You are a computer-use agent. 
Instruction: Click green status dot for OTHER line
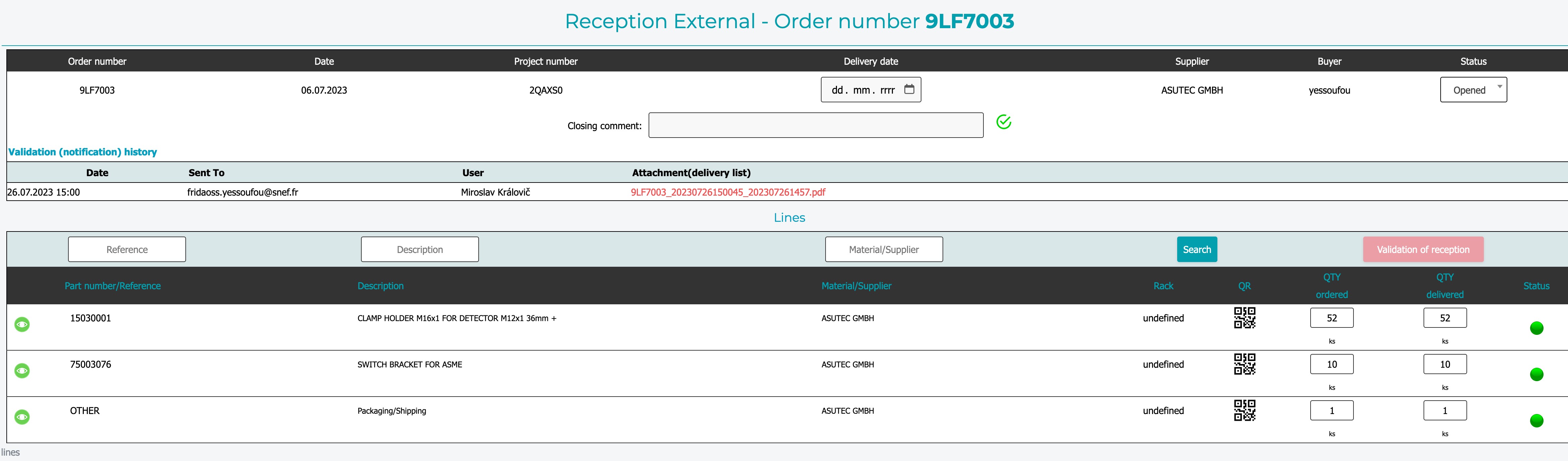point(1536,421)
